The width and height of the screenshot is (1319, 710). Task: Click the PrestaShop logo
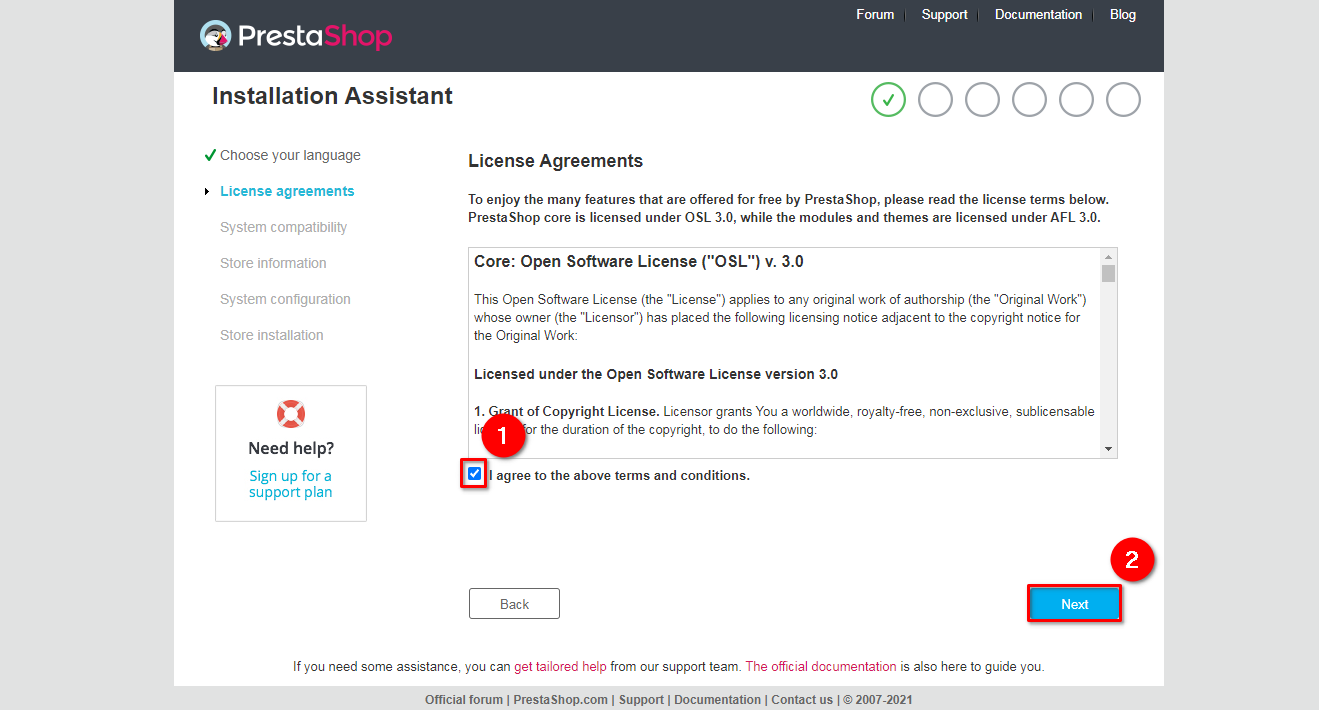click(x=296, y=36)
